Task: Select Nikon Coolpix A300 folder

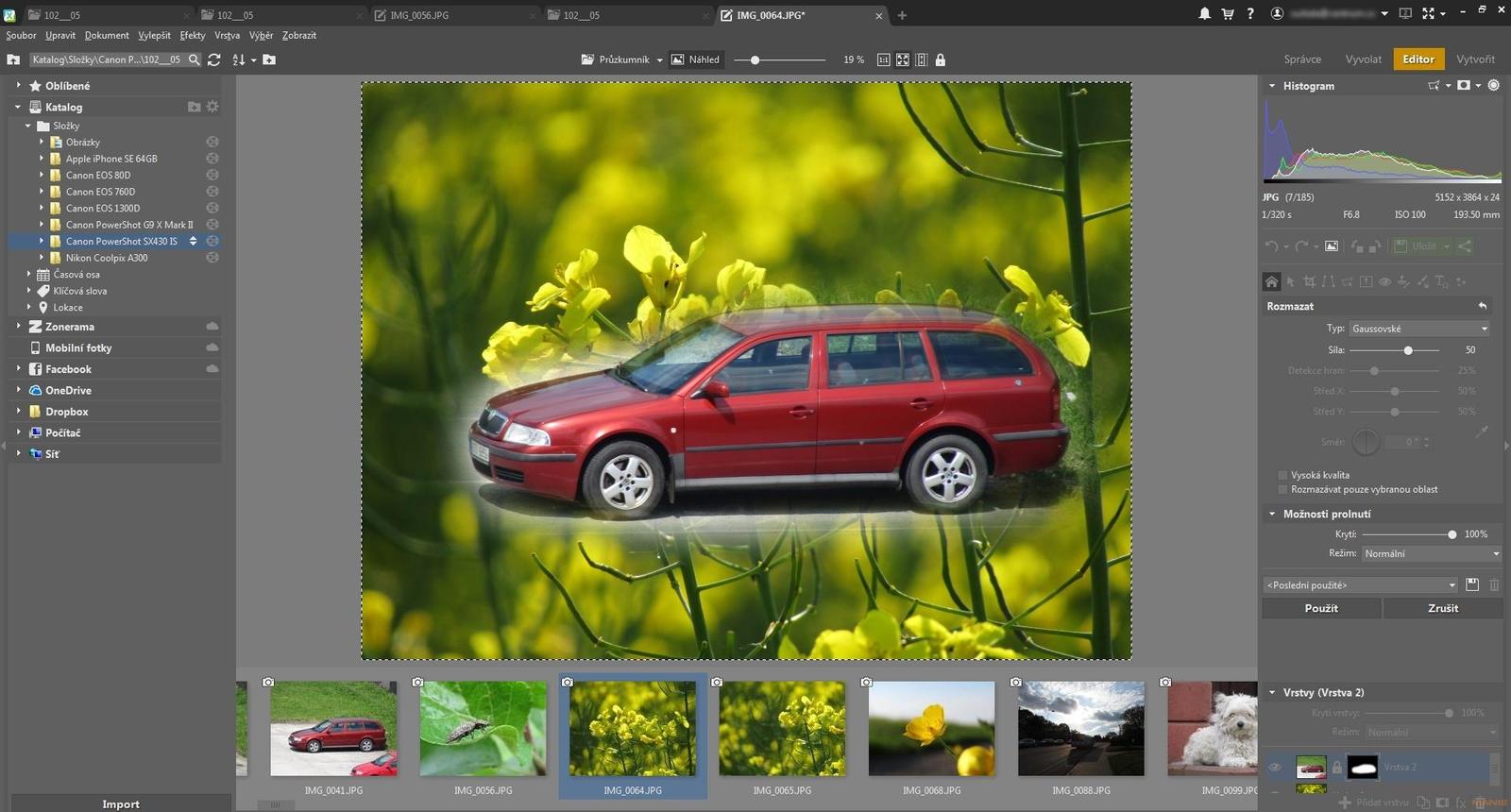Action: pyautogui.click(x=107, y=258)
